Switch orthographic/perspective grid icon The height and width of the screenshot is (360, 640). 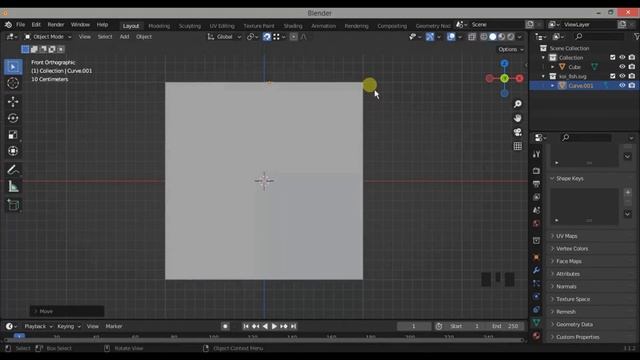pyautogui.click(x=518, y=146)
